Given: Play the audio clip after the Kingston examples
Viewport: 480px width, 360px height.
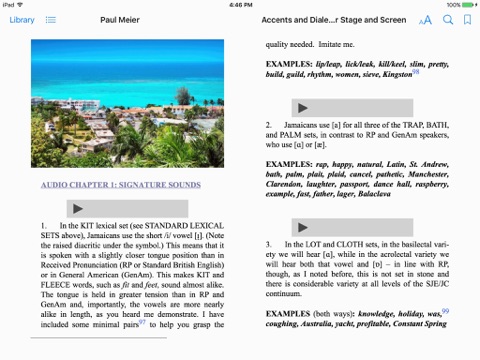Looking at the screenshot, I should pyautogui.click(x=303, y=108).
